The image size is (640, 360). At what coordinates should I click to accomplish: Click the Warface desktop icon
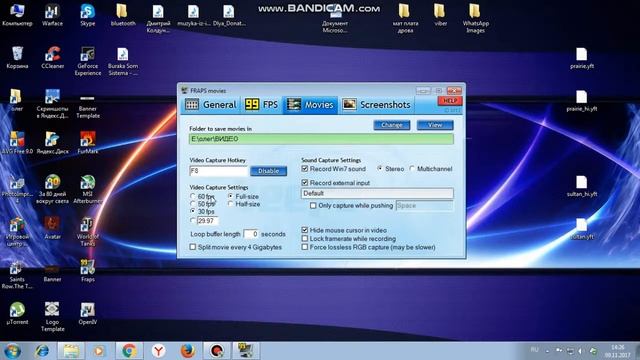[52, 15]
